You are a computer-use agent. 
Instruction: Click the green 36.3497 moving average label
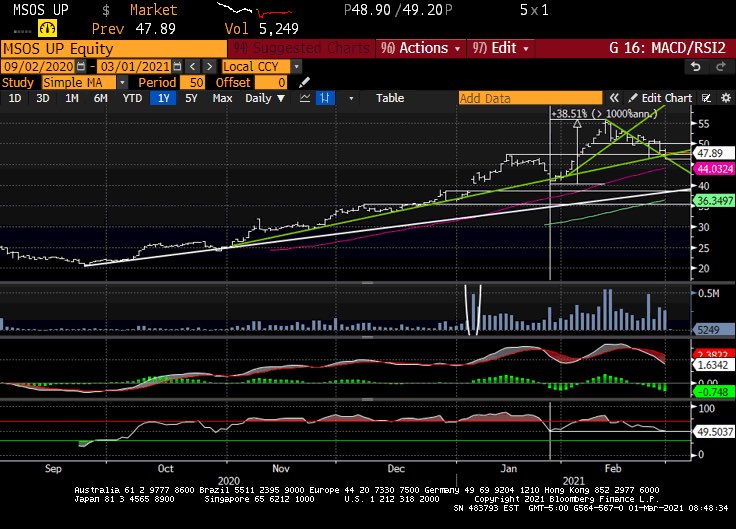(x=713, y=201)
